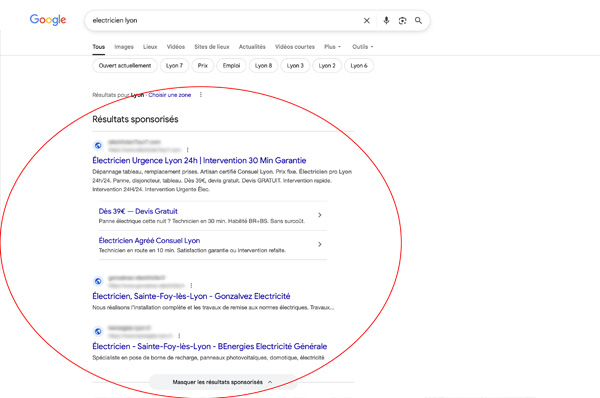Open Dès 39€ — Devis Gratuit sitelink

[x=138, y=211]
